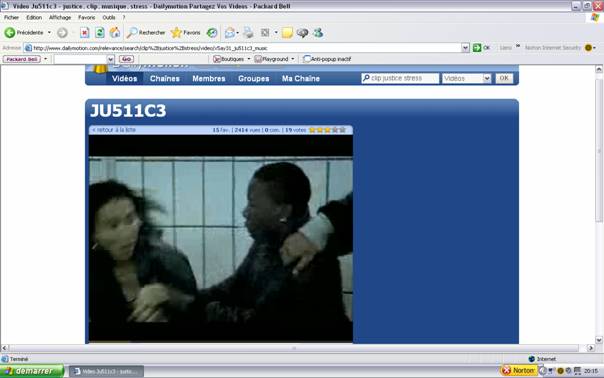Follow the retour à la liste link
604x378 pixels.
[114, 130]
